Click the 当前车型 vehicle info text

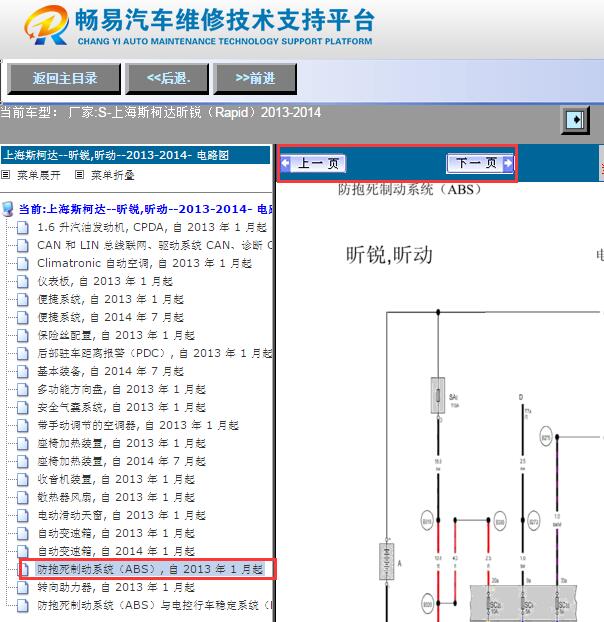[x=160, y=112]
